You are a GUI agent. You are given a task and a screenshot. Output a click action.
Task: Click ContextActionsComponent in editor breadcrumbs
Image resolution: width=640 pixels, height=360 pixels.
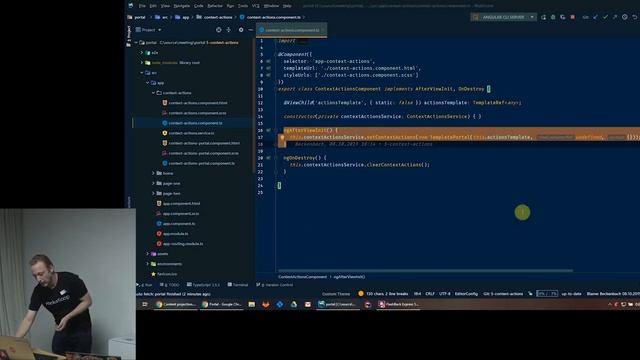coord(302,277)
